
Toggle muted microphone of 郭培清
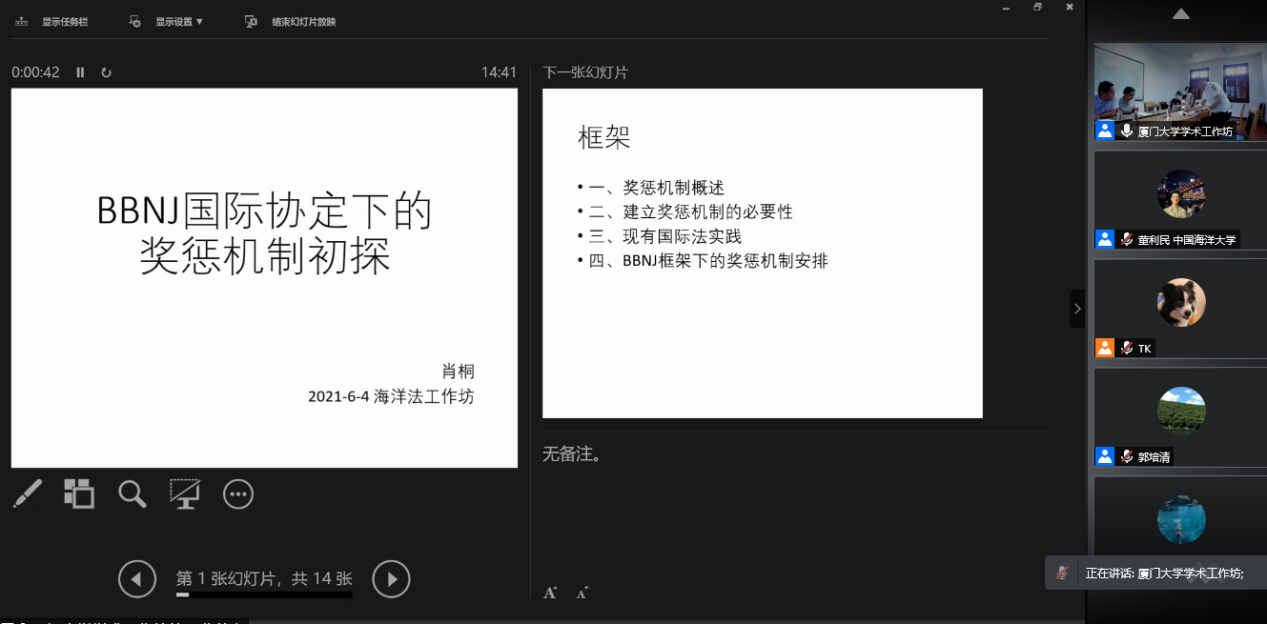(1127, 456)
